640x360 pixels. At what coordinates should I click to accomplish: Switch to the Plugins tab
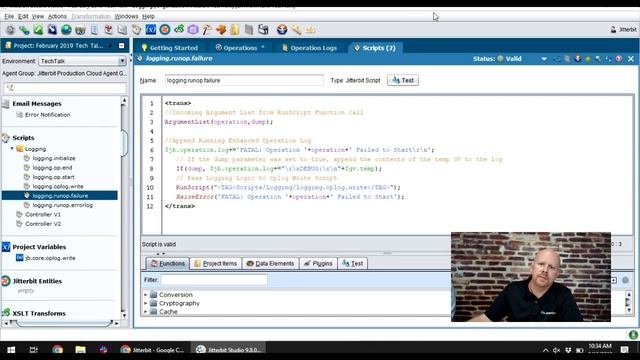coord(318,264)
